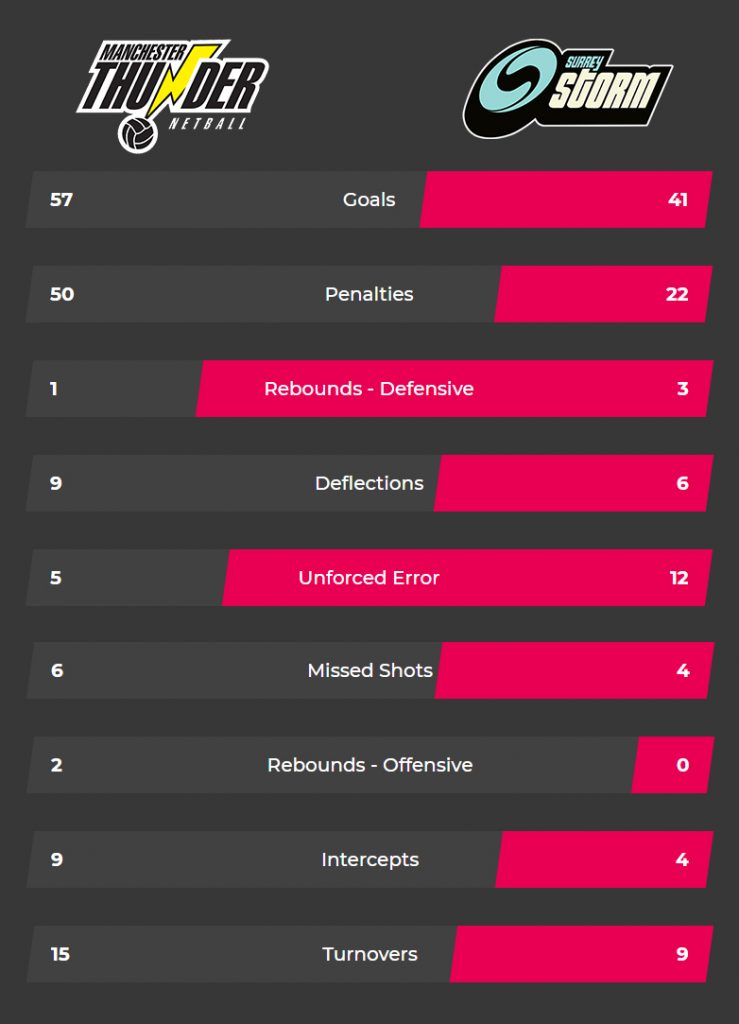The image size is (739, 1024).
Task: Click the Intercepts stat label
Action: 370,860
